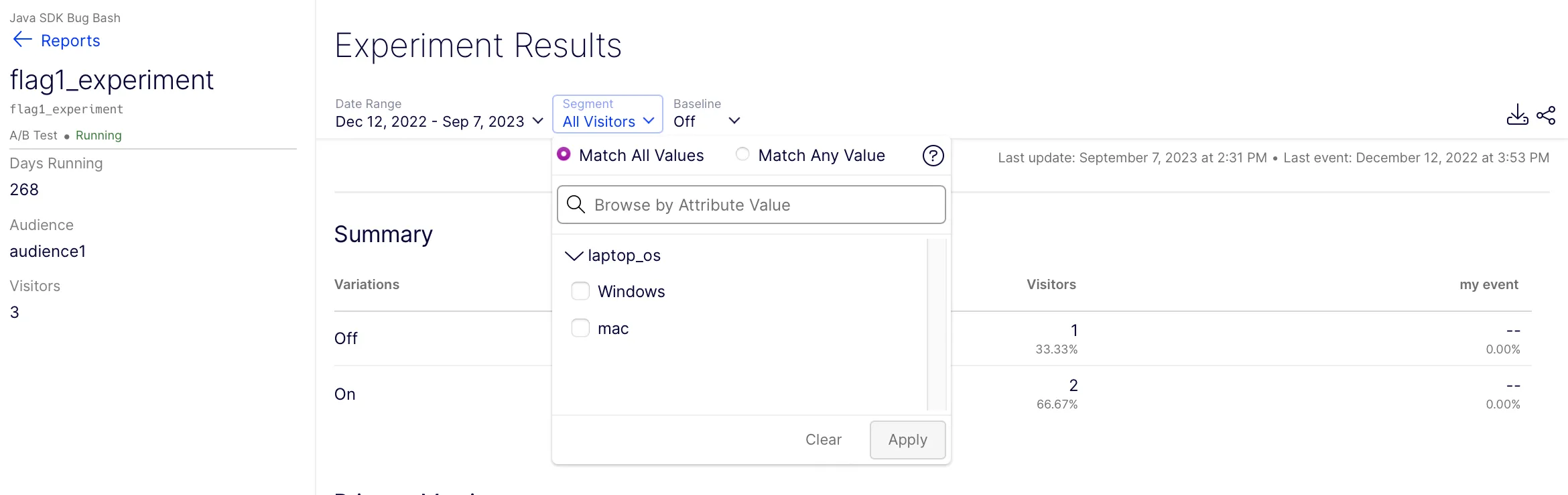Click the share results icon
This screenshot has height=495, width=1568.
1546,115
